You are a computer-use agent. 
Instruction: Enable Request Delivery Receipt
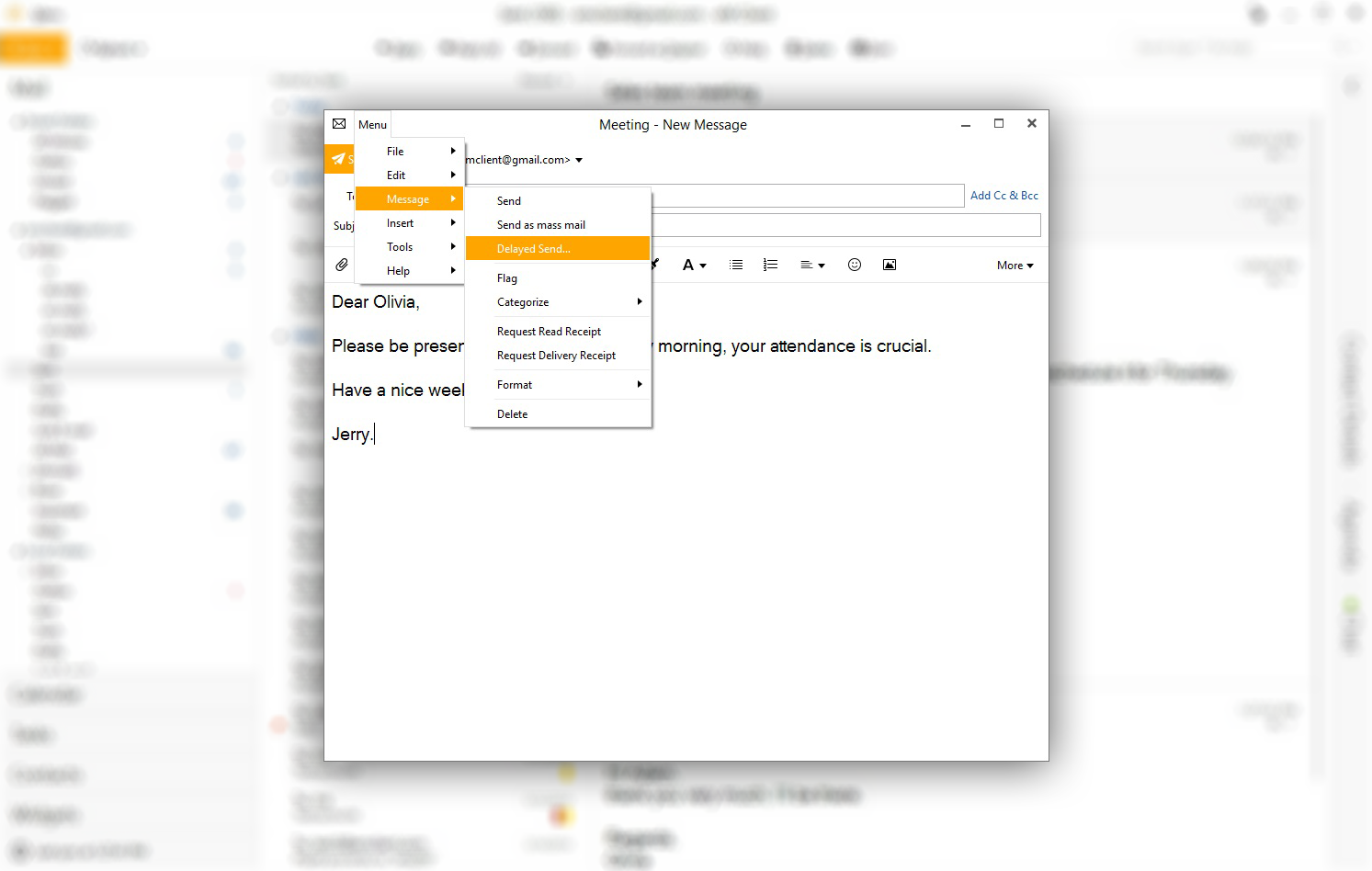pyautogui.click(x=556, y=356)
